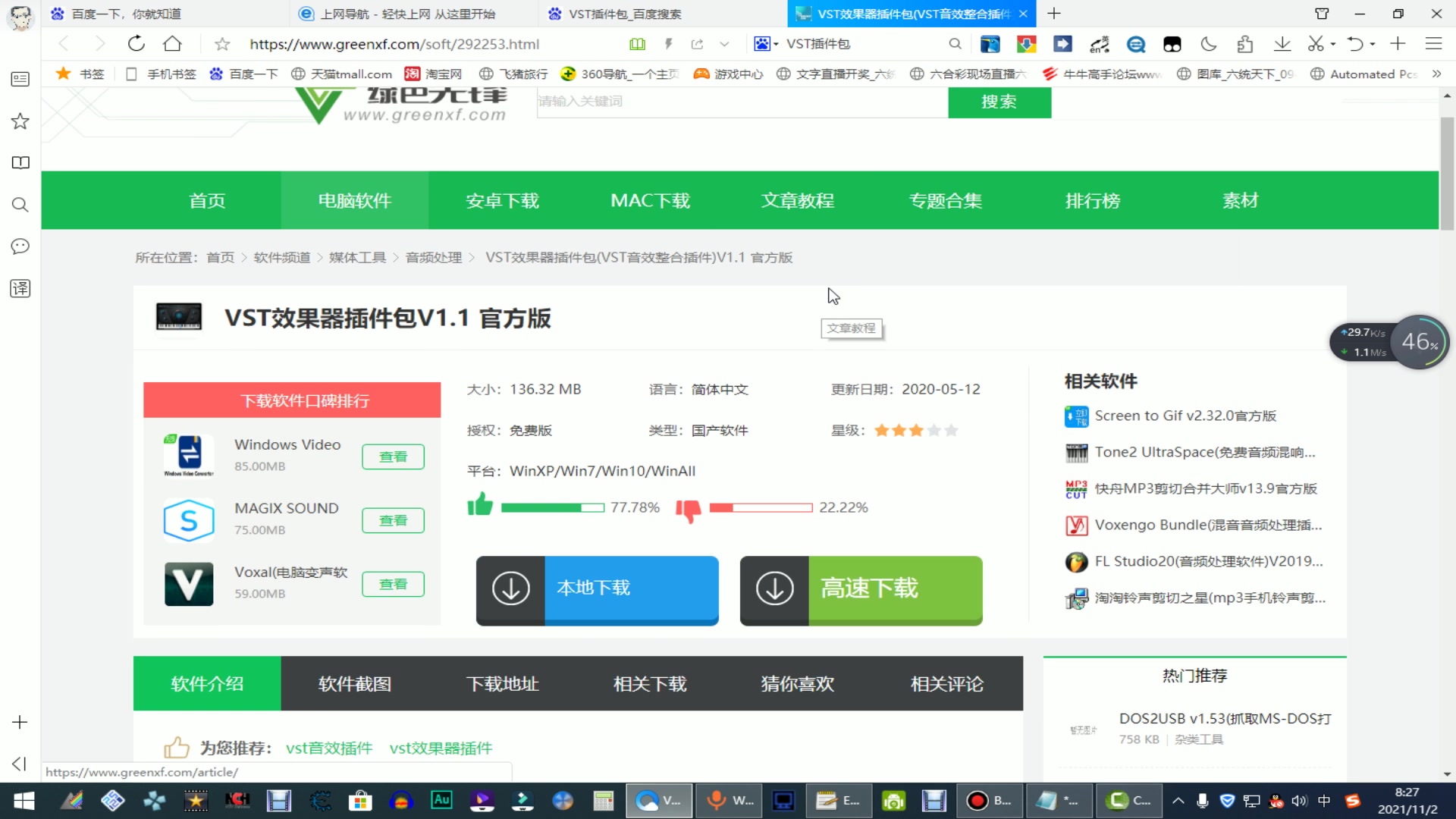Click 查看 button for MAGIX SOUND
Image resolution: width=1456 pixels, height=819 pixels.
[393, 520]
